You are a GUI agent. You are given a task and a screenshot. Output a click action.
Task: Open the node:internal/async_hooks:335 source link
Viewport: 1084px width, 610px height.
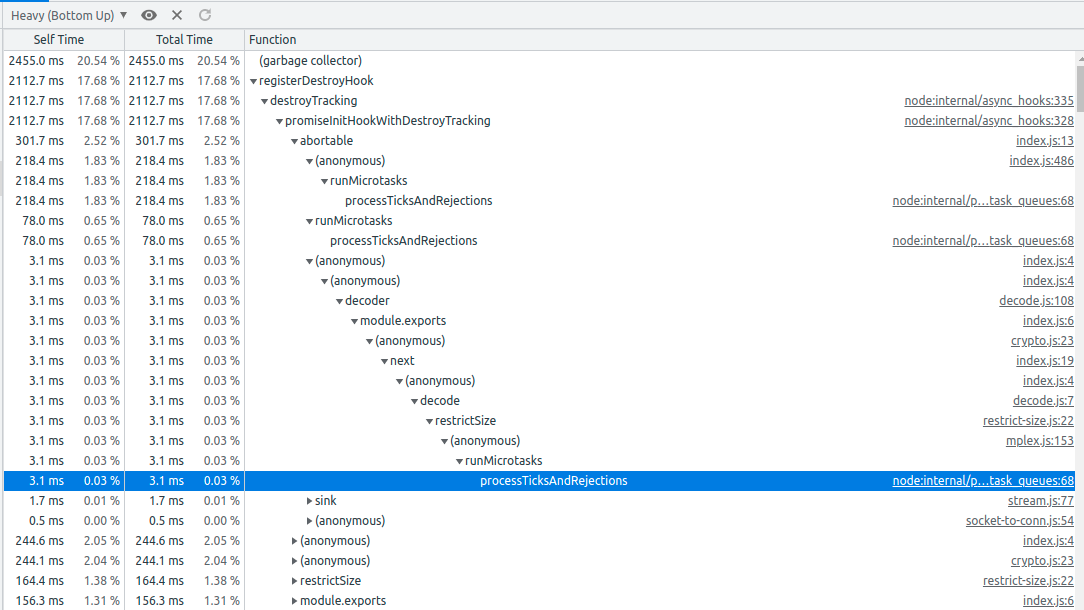[989, 101]
